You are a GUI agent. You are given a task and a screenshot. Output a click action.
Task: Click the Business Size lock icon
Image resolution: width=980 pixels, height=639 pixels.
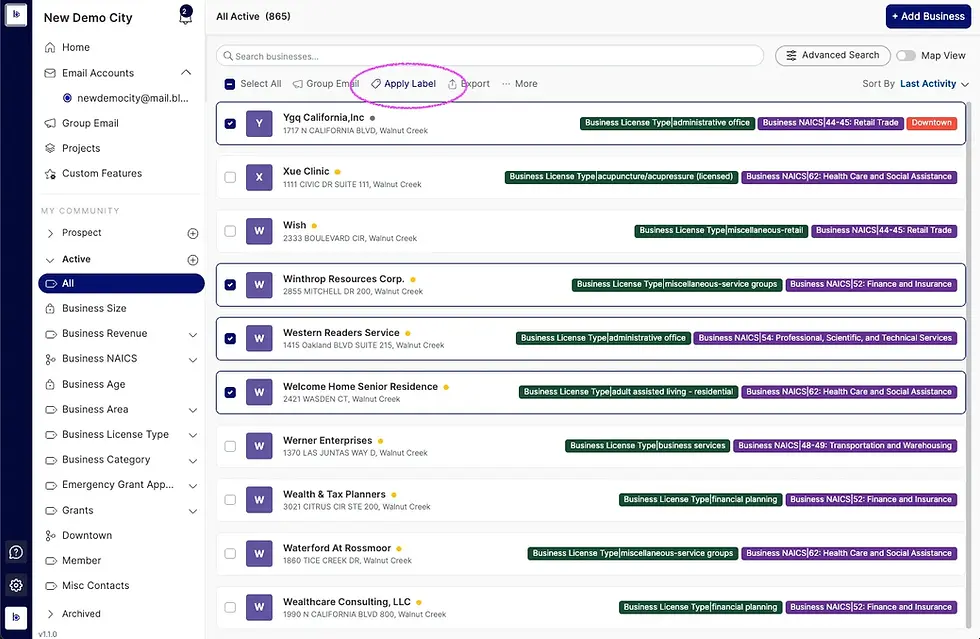[50, 308]
